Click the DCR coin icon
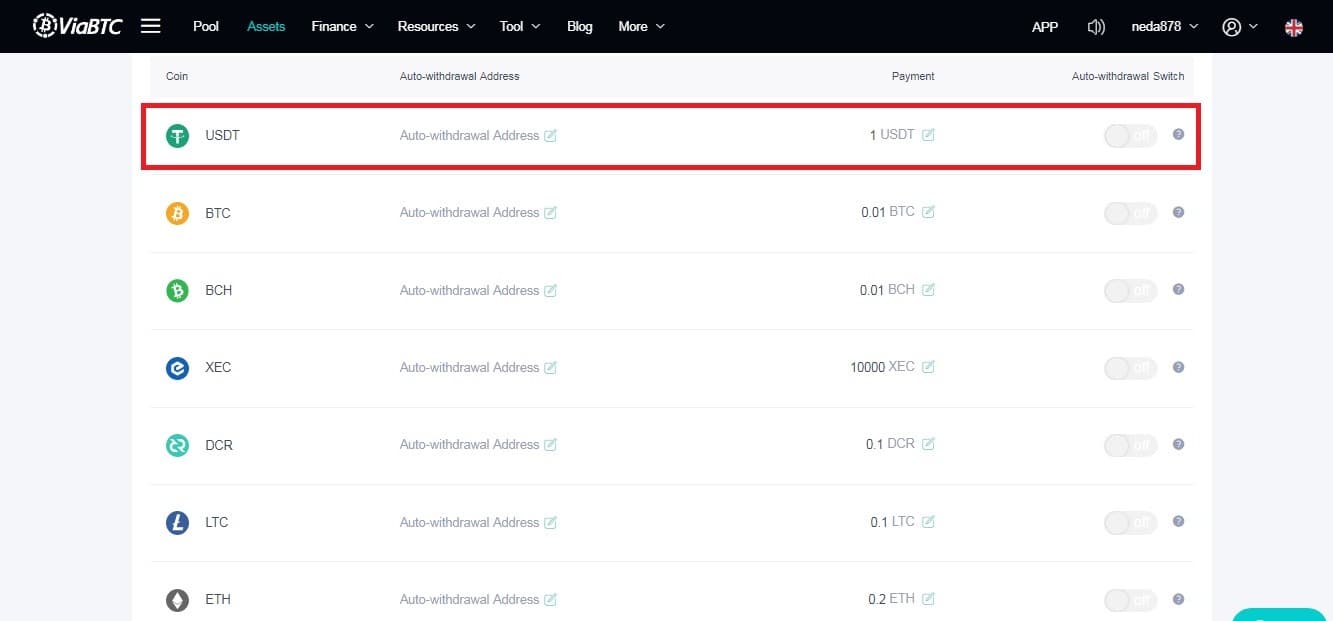 tap(177, 445)
